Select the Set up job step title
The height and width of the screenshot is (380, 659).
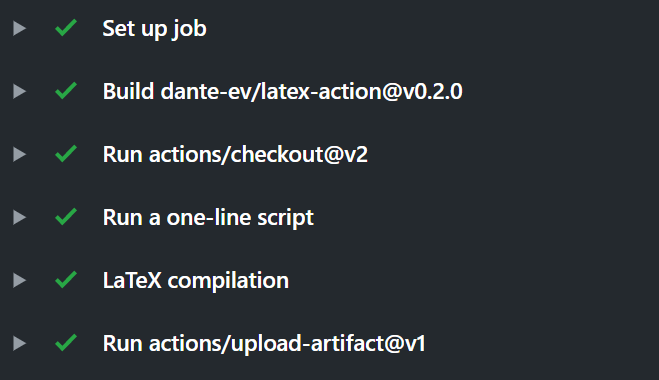[x=155, y=29]
